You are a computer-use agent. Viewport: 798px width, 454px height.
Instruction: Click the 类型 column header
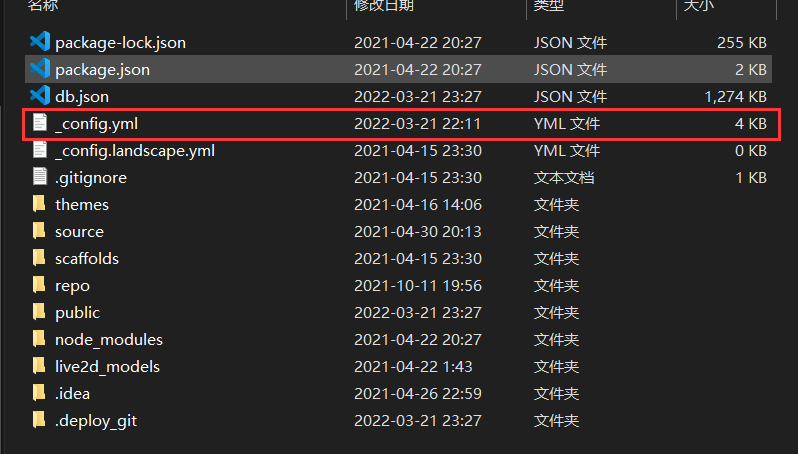(x=549, y=6)
